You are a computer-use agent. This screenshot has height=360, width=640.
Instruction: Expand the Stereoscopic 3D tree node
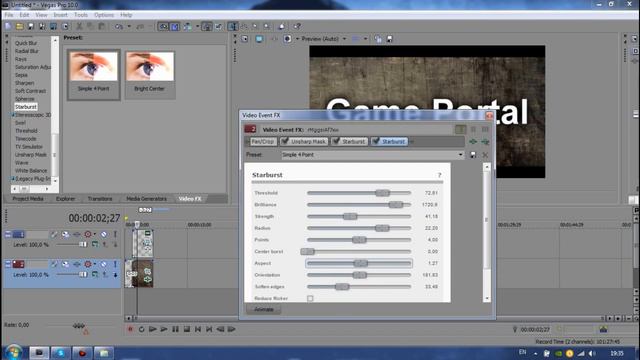click(x=13, y=115)
